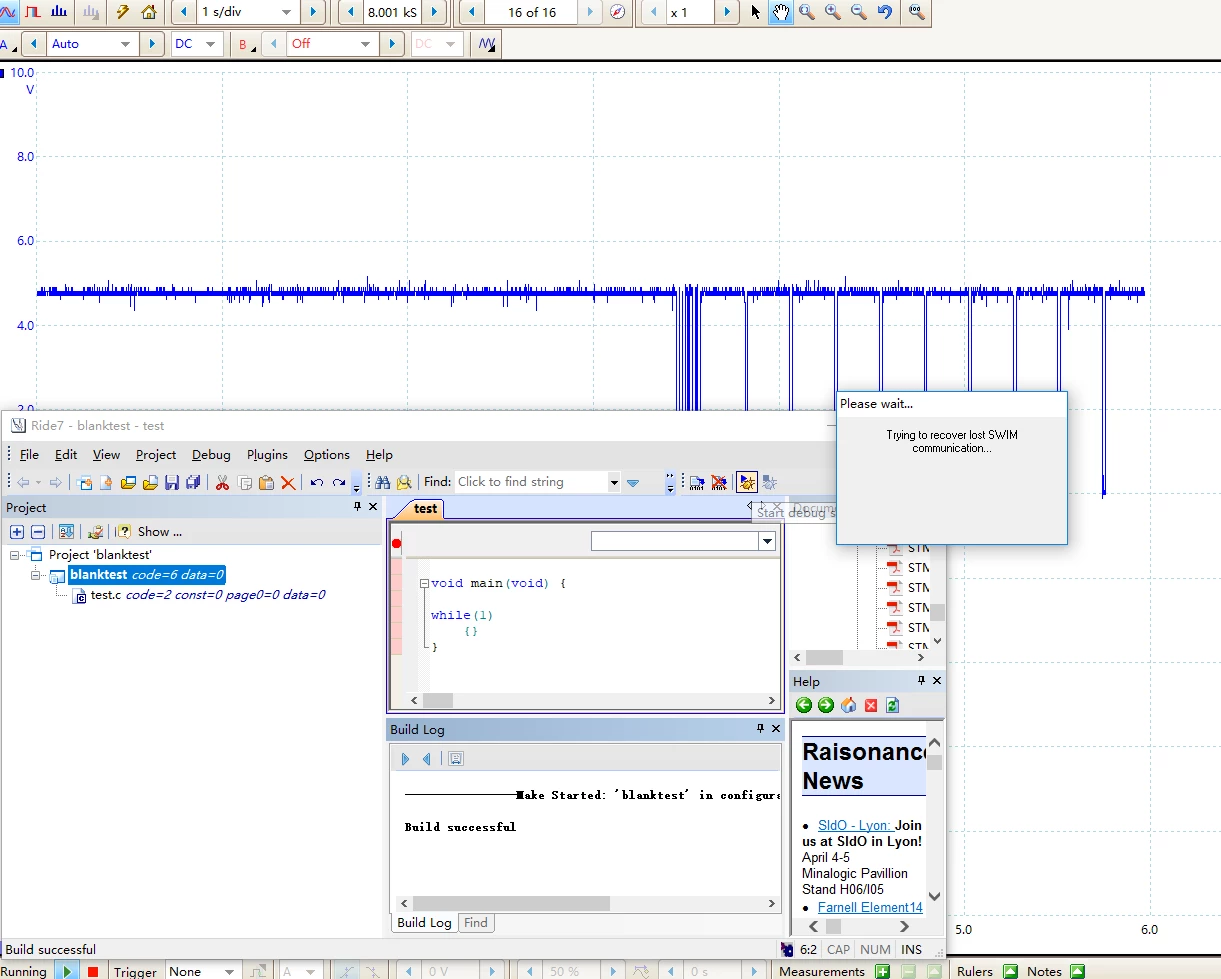The image size is (1221, 979).
Task: Pin the Help panel
Action: [922, 680]
